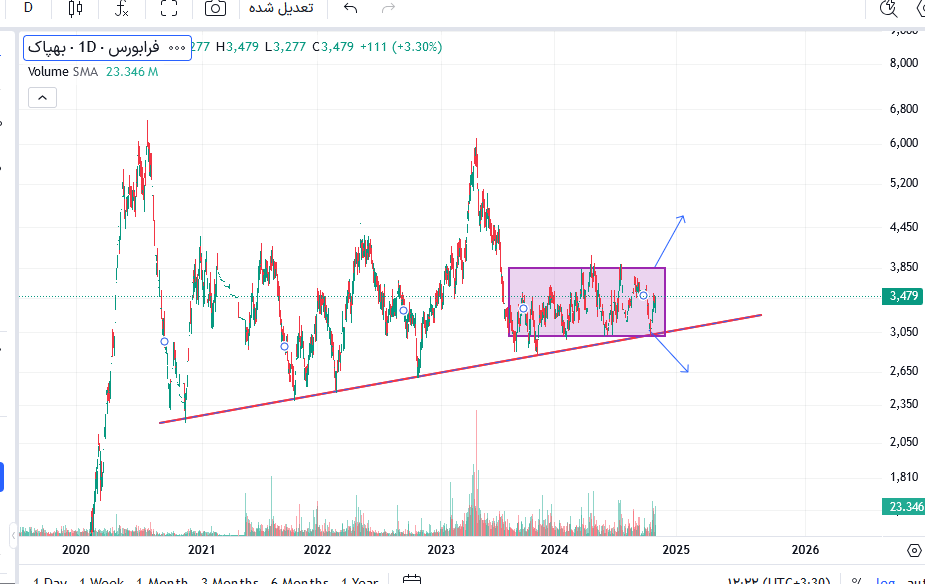Open the candlestick chart style menu
Image resolution: width=925 pixels, height=584 pixels.
point(75,8)
